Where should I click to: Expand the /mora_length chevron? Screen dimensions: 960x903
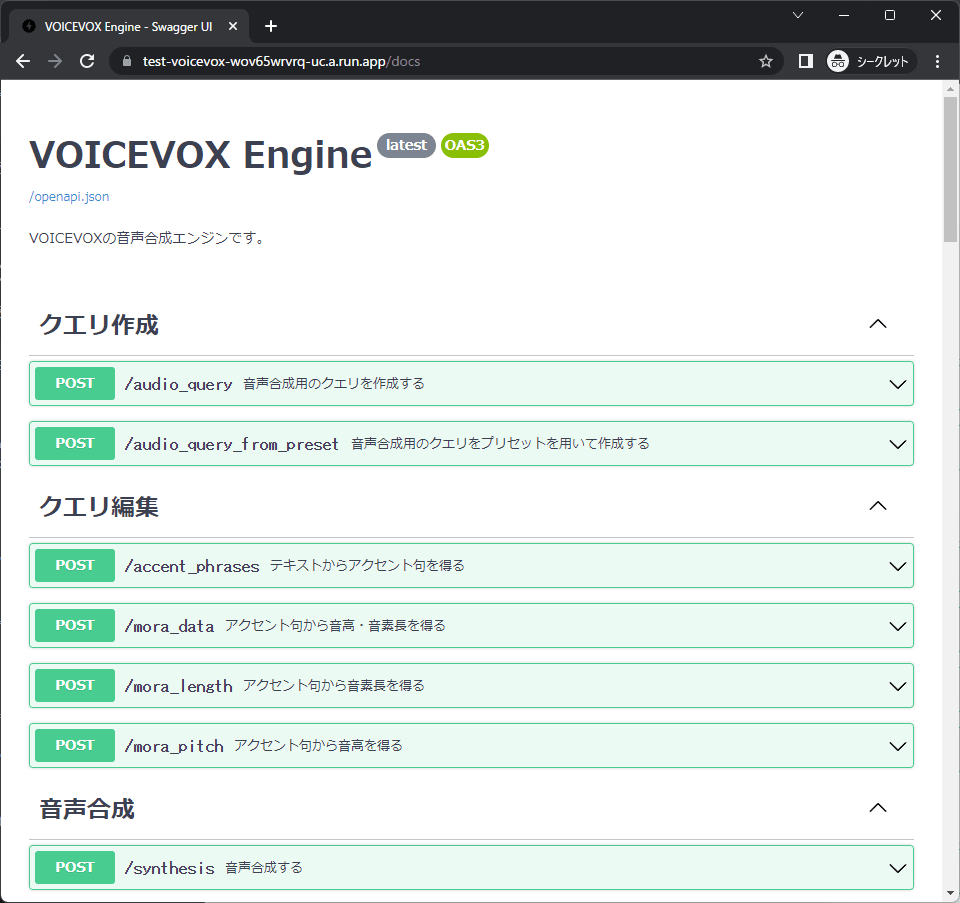(x=898, y=686)
